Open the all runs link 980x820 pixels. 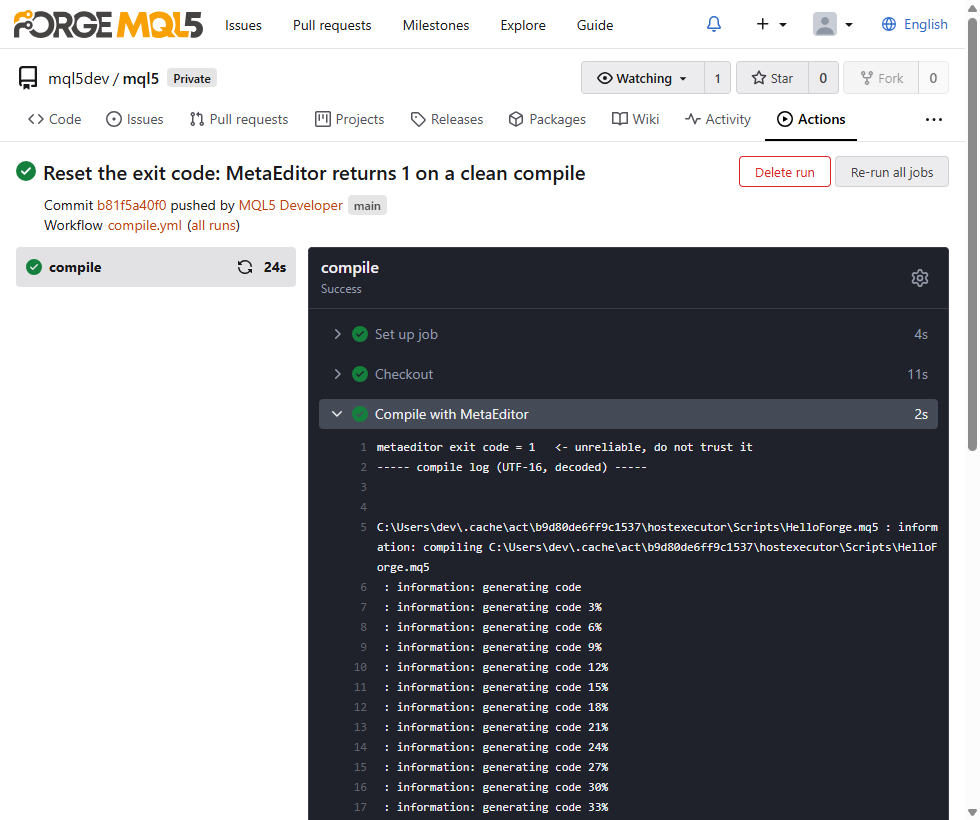tap(213, 225)
